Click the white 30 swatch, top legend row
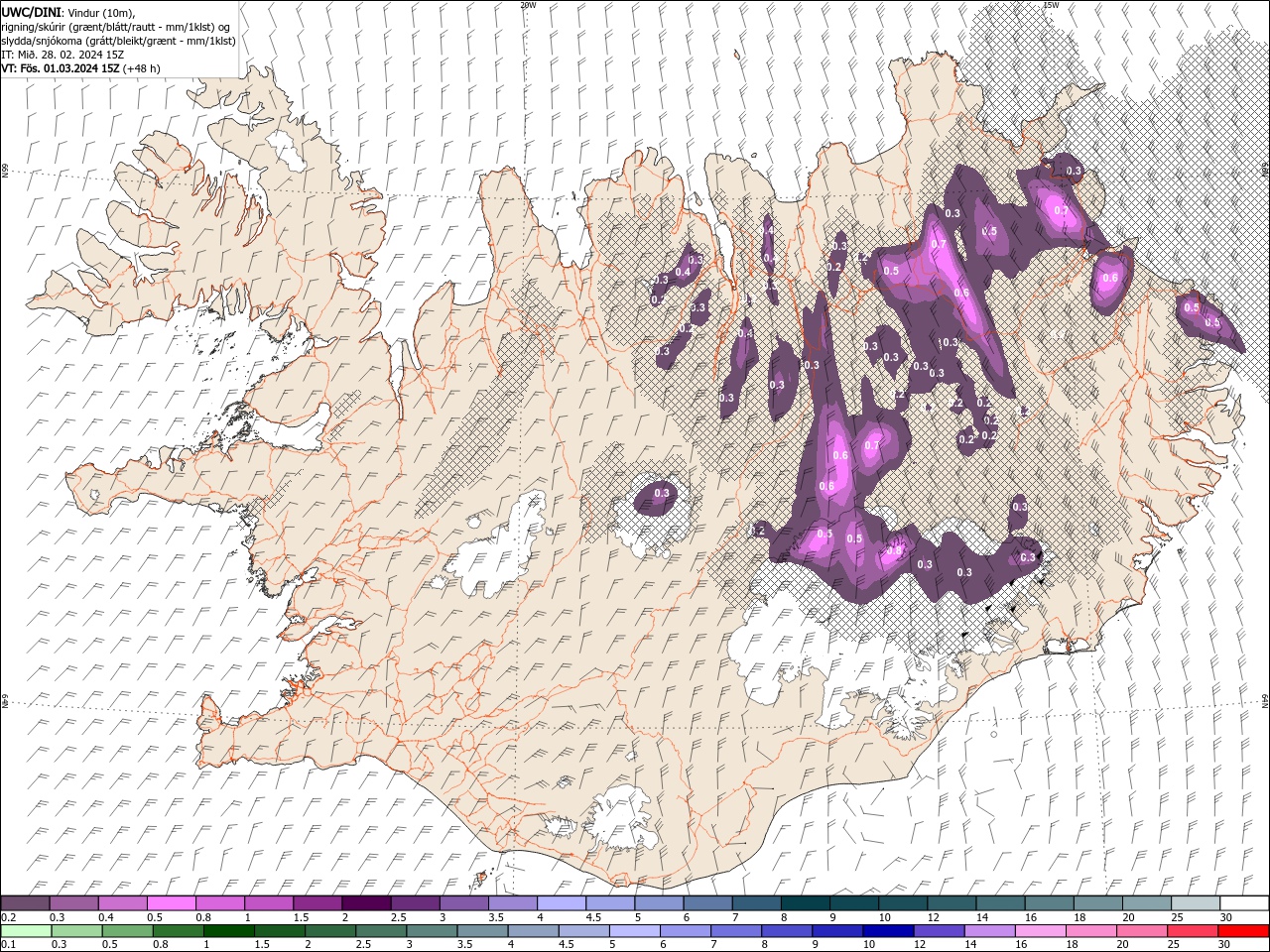1270x952 pixels. tap(1244, 903)
